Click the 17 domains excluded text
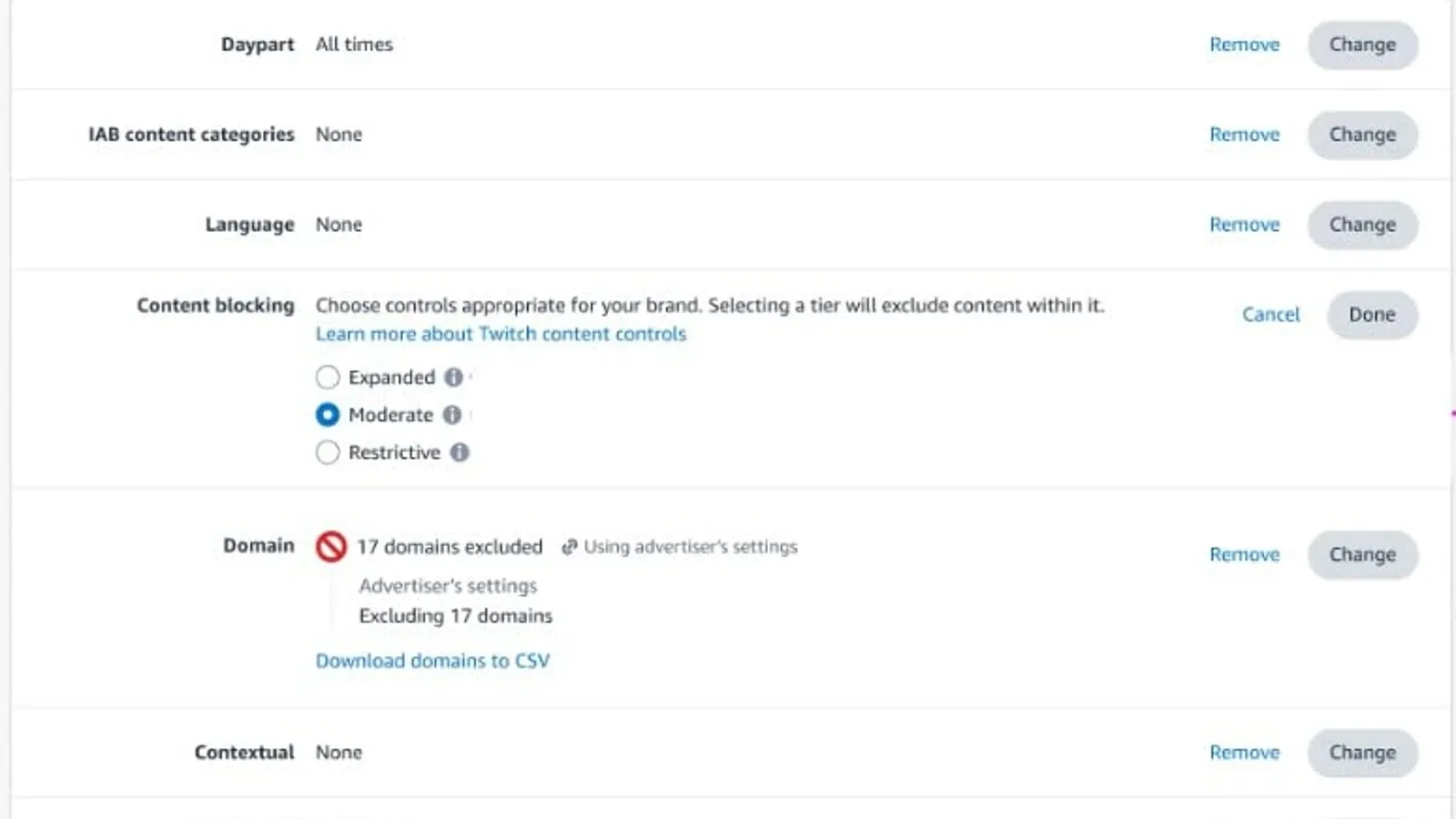Image resolution: width=1456 pixels, height=819 pixels. click(450, 547)
